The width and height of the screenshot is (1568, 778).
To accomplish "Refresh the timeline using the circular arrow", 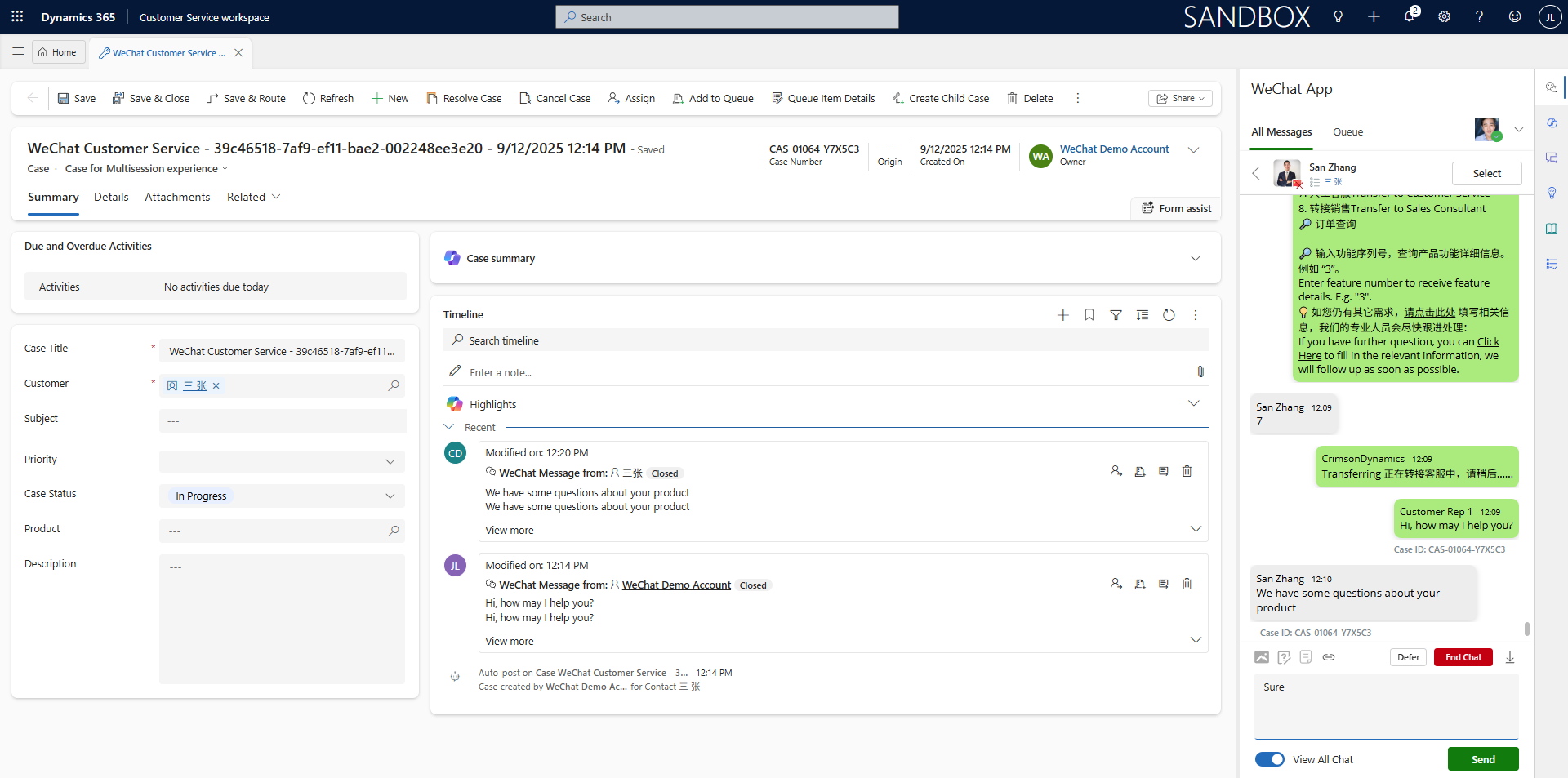I will pos(1169,315).
